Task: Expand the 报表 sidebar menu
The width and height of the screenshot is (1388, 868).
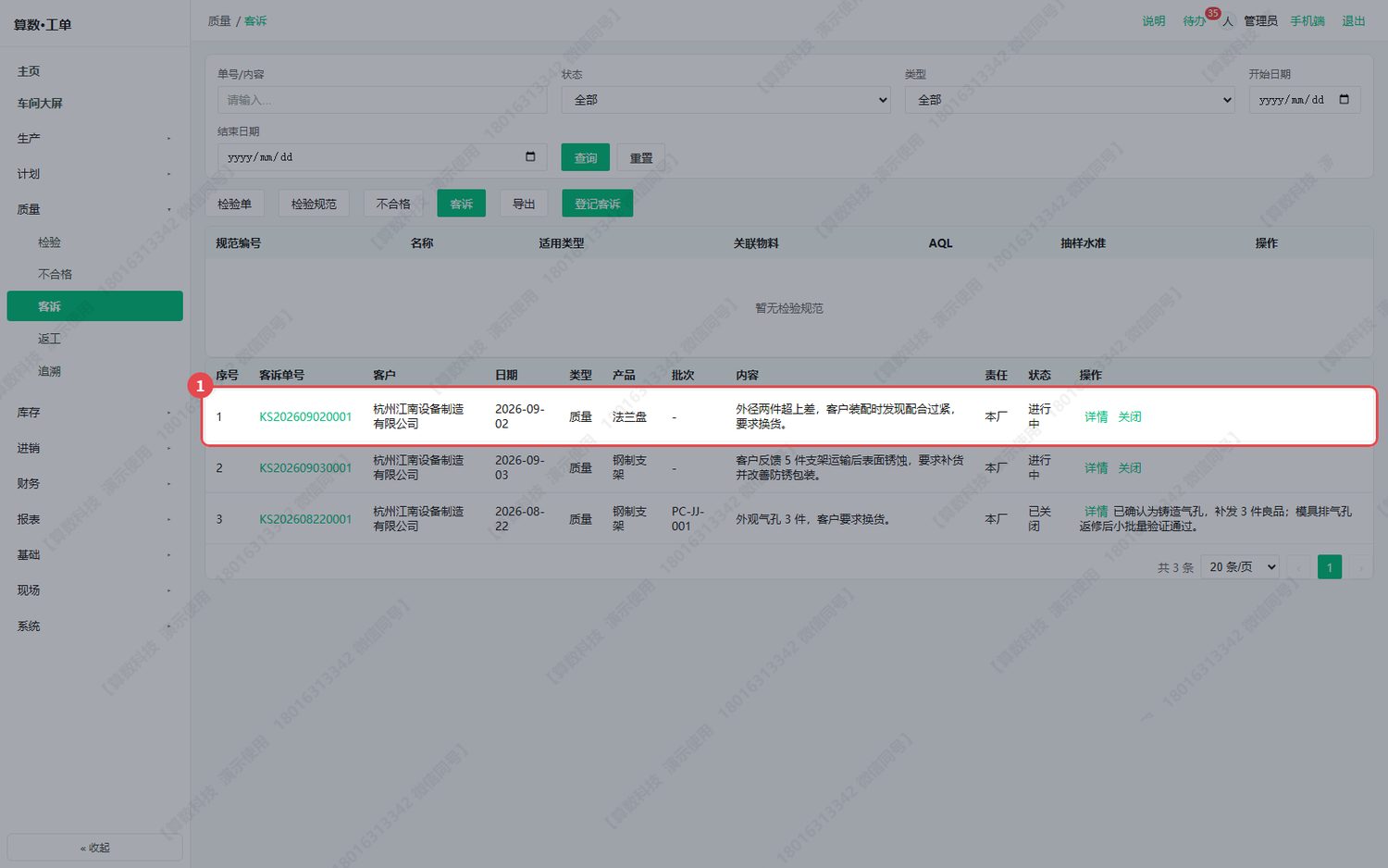Action: coord(94,520)
